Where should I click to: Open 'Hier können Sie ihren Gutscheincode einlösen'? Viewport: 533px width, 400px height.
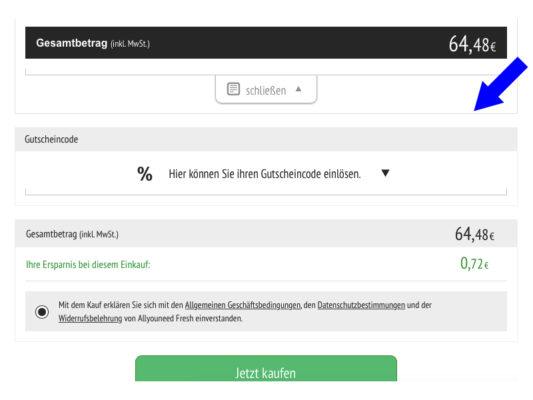click(264, 174)
